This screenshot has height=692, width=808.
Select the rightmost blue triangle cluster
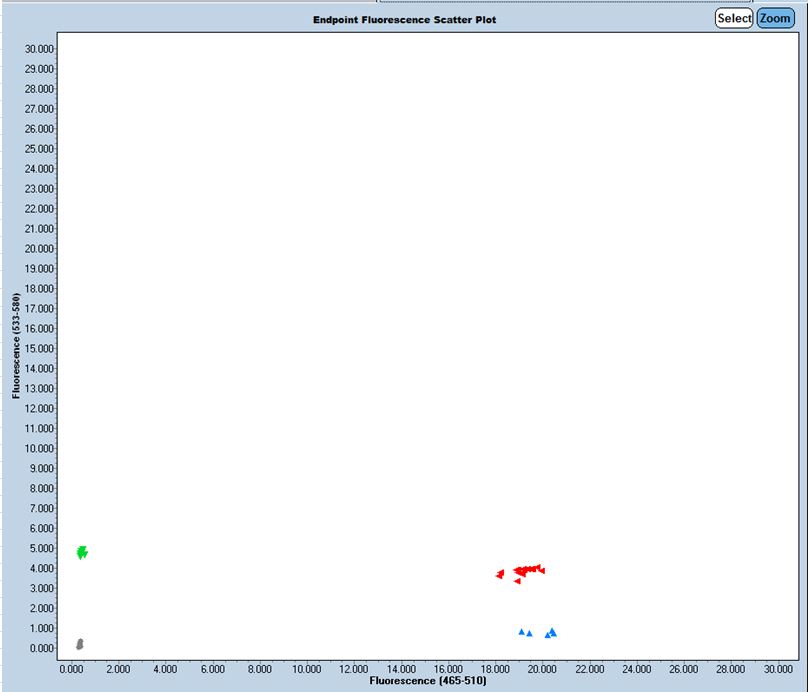(550, 633)
